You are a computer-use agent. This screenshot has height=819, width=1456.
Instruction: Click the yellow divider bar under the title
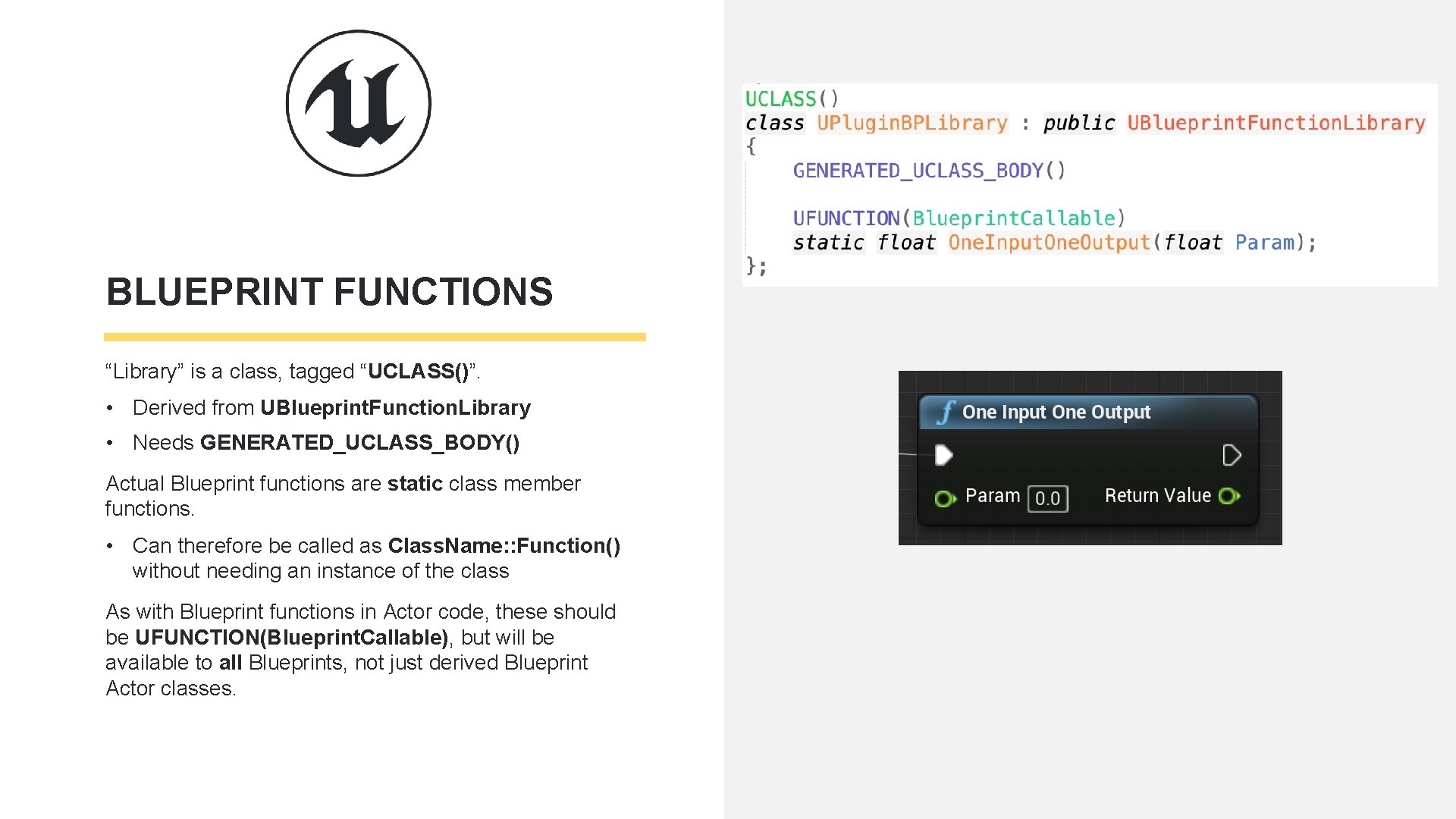(375, 336)
